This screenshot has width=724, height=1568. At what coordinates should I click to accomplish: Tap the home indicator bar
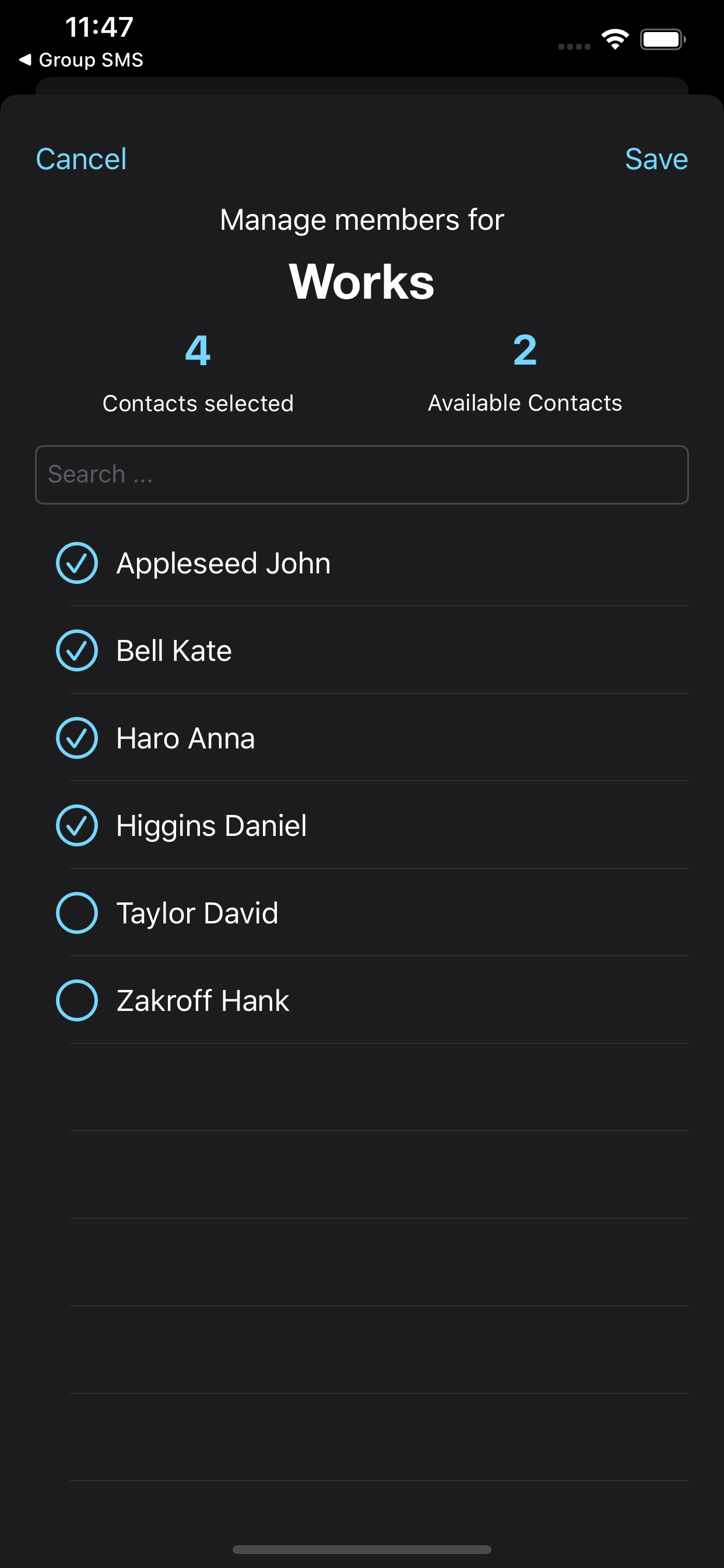[361, 1549]
